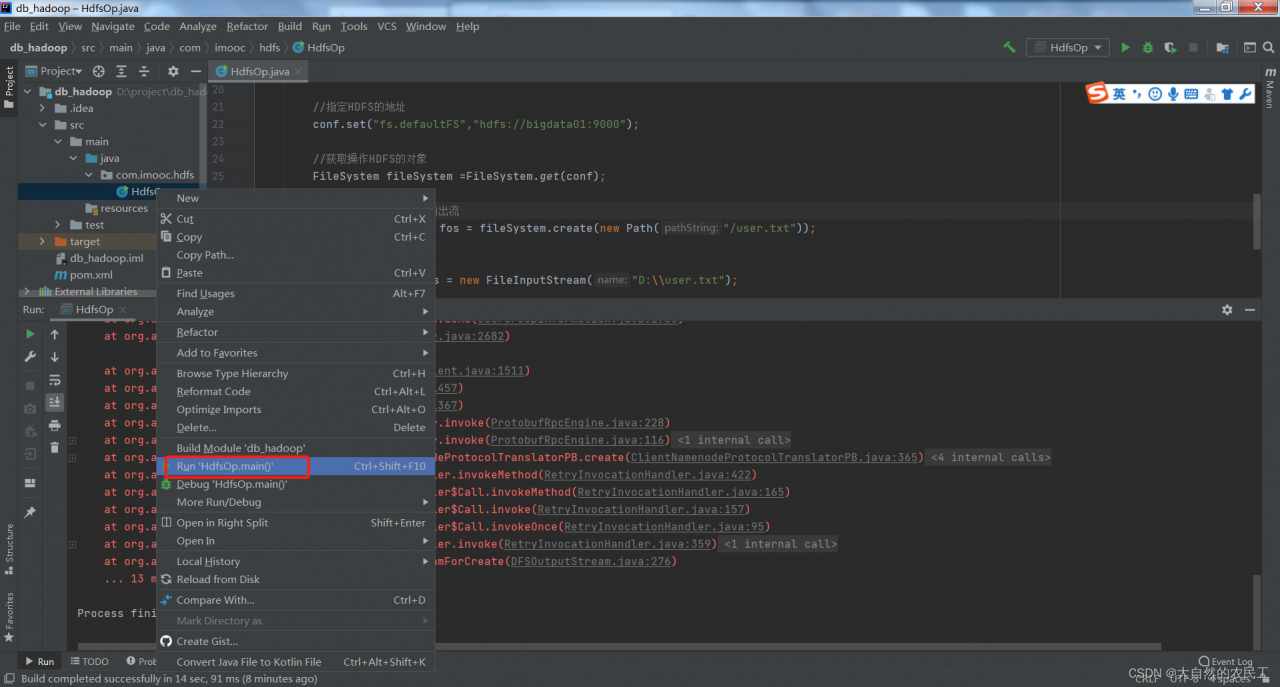The height and width of the screenshot is (687, 1280).
Task: Click the Debug bug icon in top toolbar
Action: click(1147, 47)
